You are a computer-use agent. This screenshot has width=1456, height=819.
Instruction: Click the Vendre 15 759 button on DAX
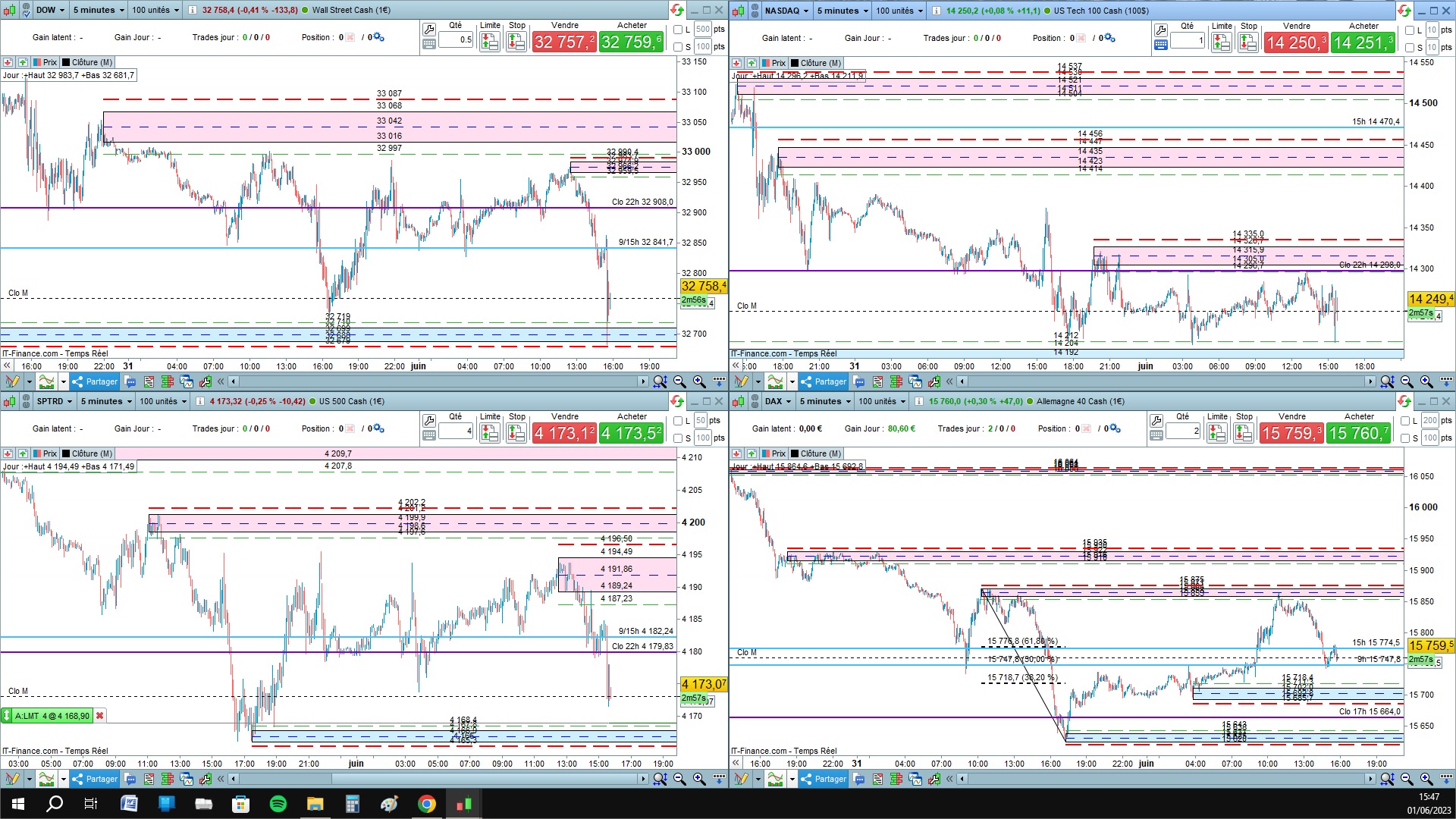coord(1291,433)
